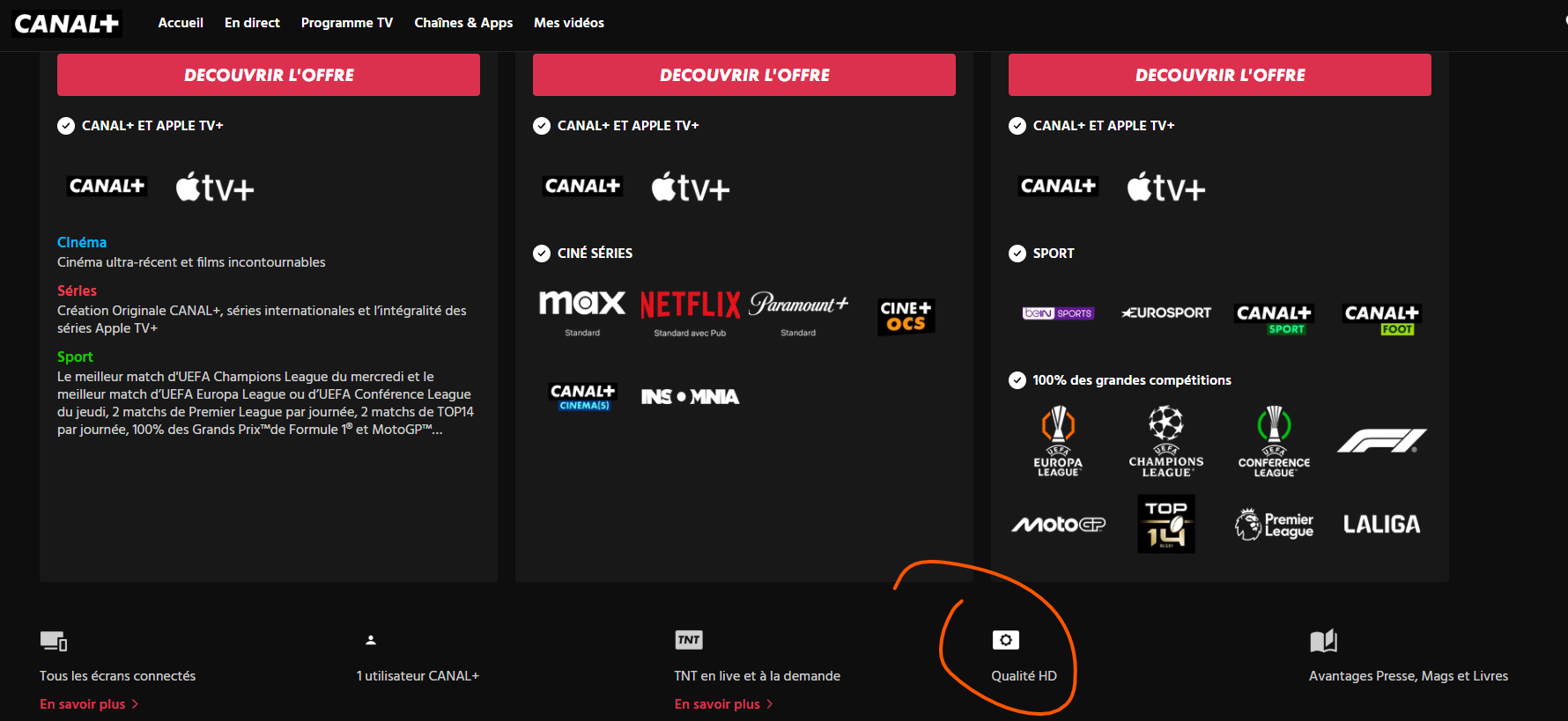Open the Accueil menu item

pos(181,23)
